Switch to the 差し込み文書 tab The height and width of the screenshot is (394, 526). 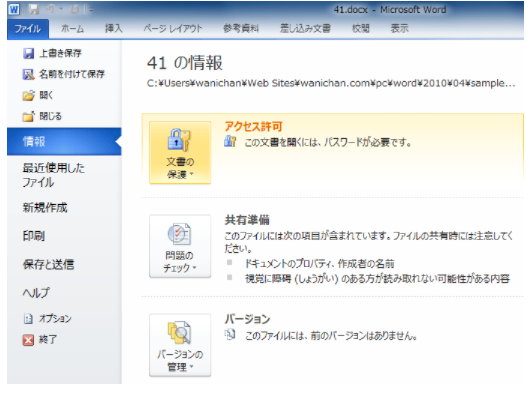point(305,29)
